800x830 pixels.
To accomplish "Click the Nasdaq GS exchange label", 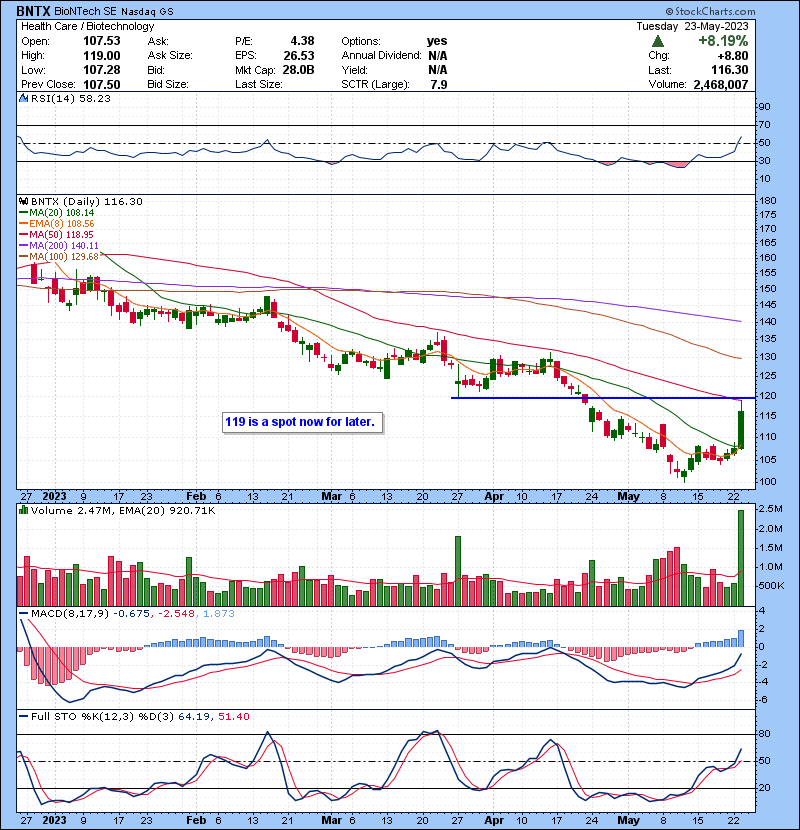I will click(x=147, y=12).
